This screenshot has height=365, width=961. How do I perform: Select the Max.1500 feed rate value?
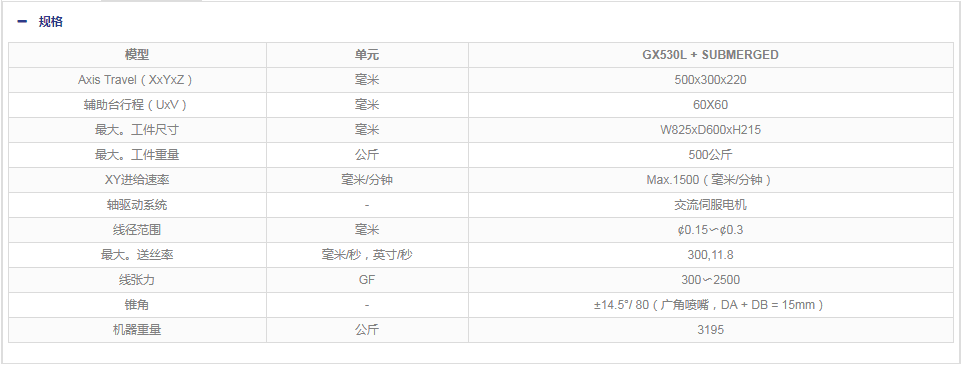tap(710, 180)
